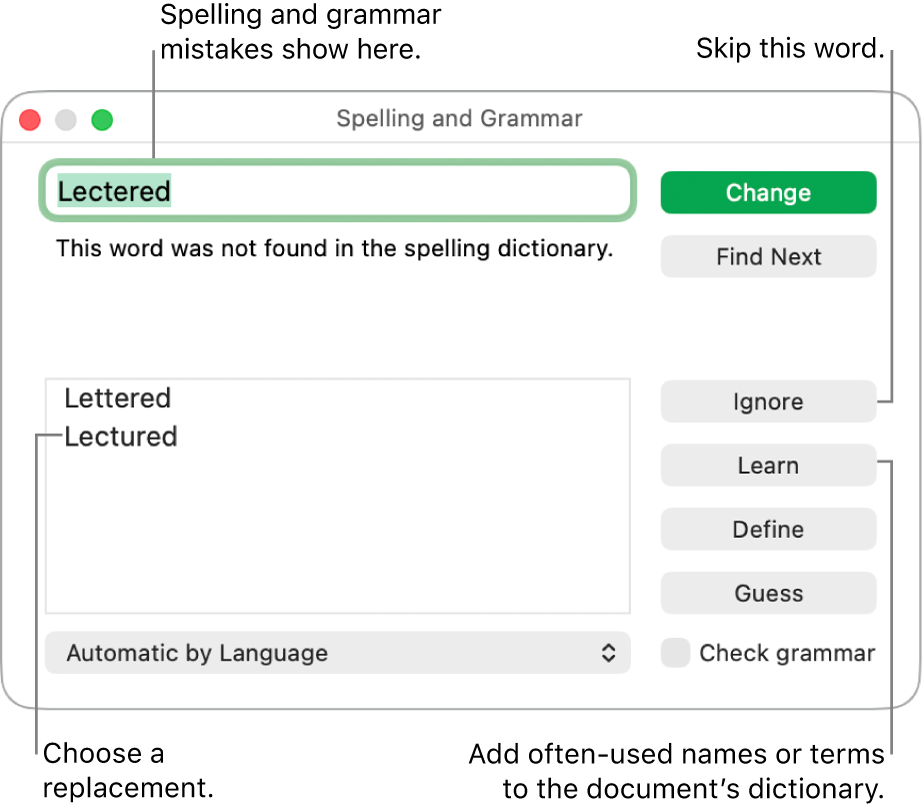This screenshot has height=806, width=924.
Task: Click Learn to add word to dictionary
Action: 768,465
